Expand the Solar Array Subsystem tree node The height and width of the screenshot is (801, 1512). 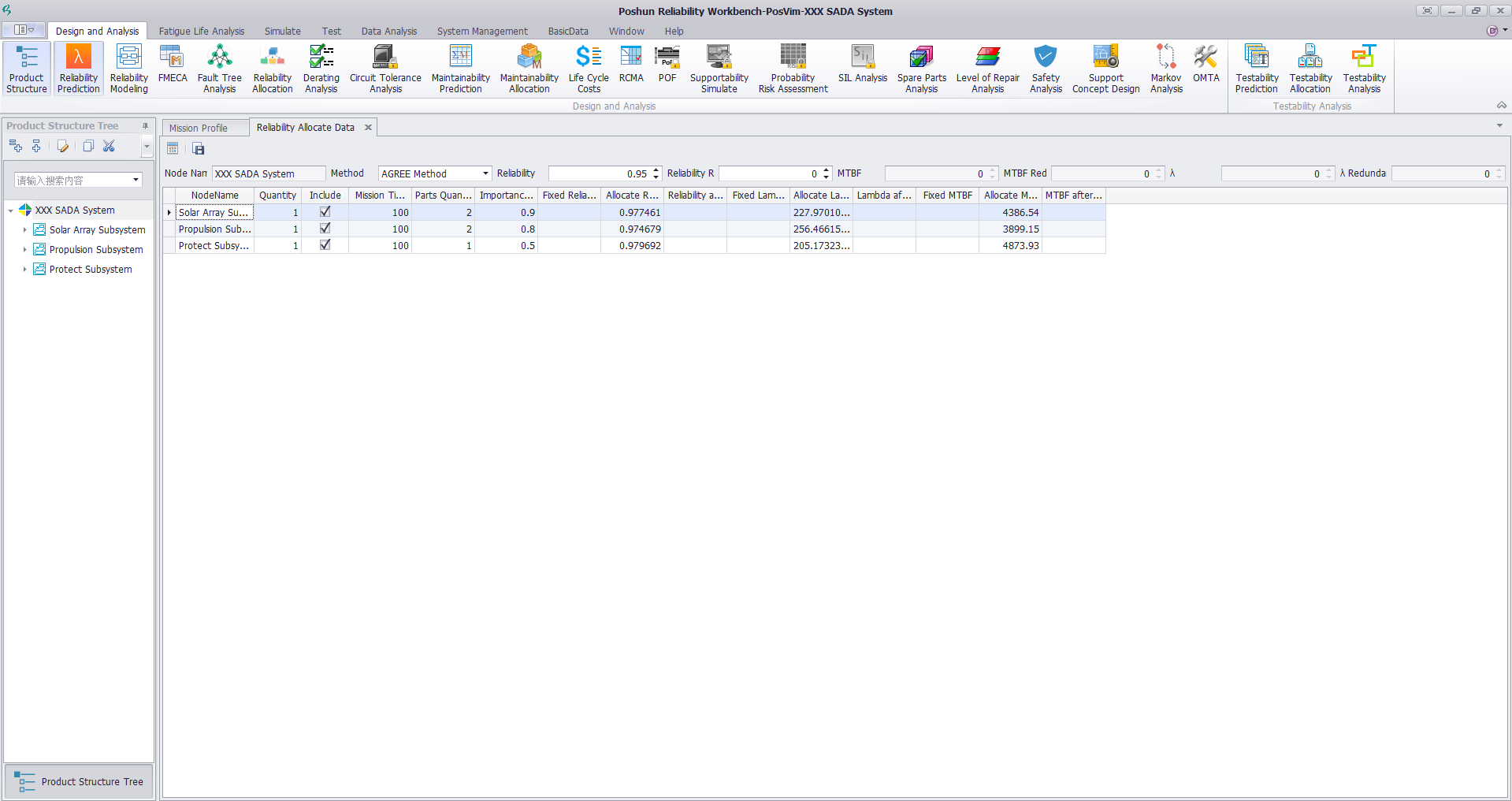[24, 230]
